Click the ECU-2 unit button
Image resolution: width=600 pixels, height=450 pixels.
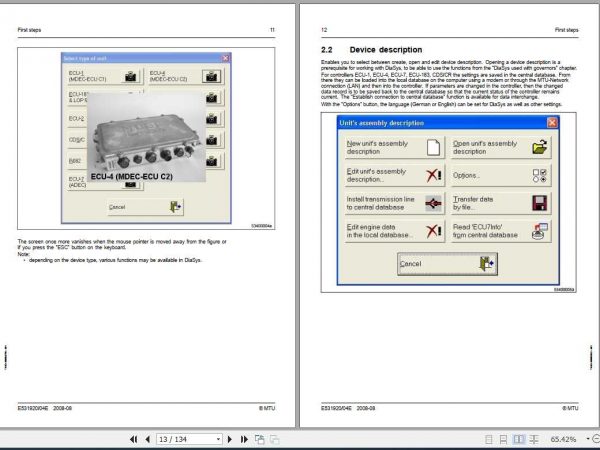(77, 119)
